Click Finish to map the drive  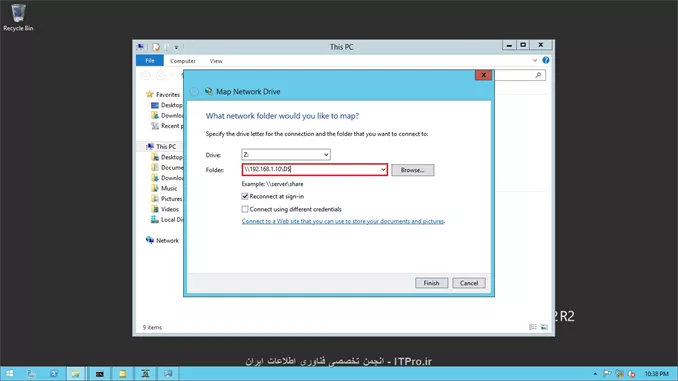click(432, 283)
